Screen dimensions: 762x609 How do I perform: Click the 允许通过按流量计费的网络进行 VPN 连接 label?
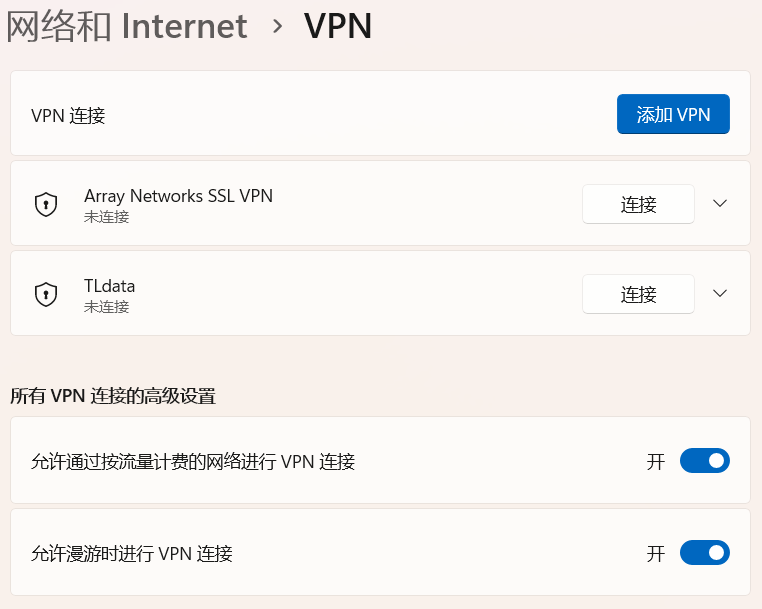(193, 462)
